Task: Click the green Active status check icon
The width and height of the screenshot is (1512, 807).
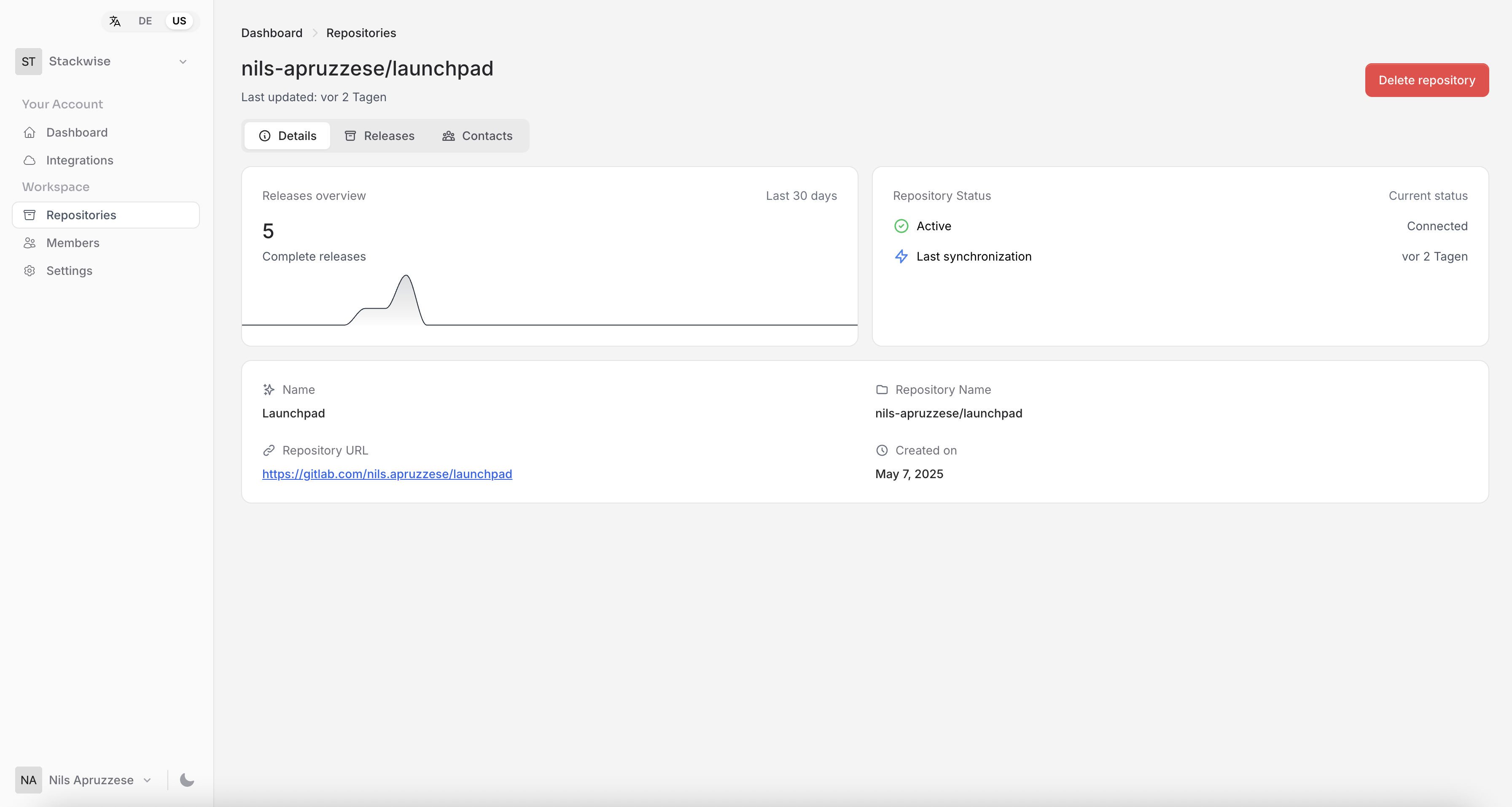Action: 901,226
